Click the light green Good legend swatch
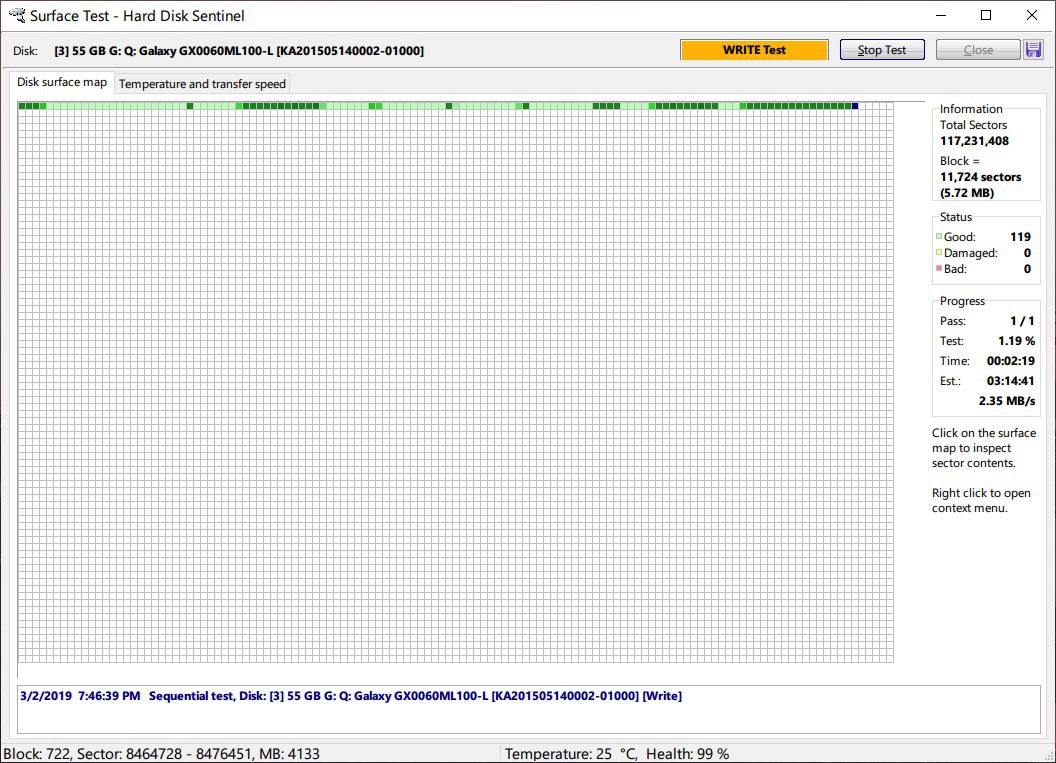The height and width of the screenshot is (763, 1056). 939,236
